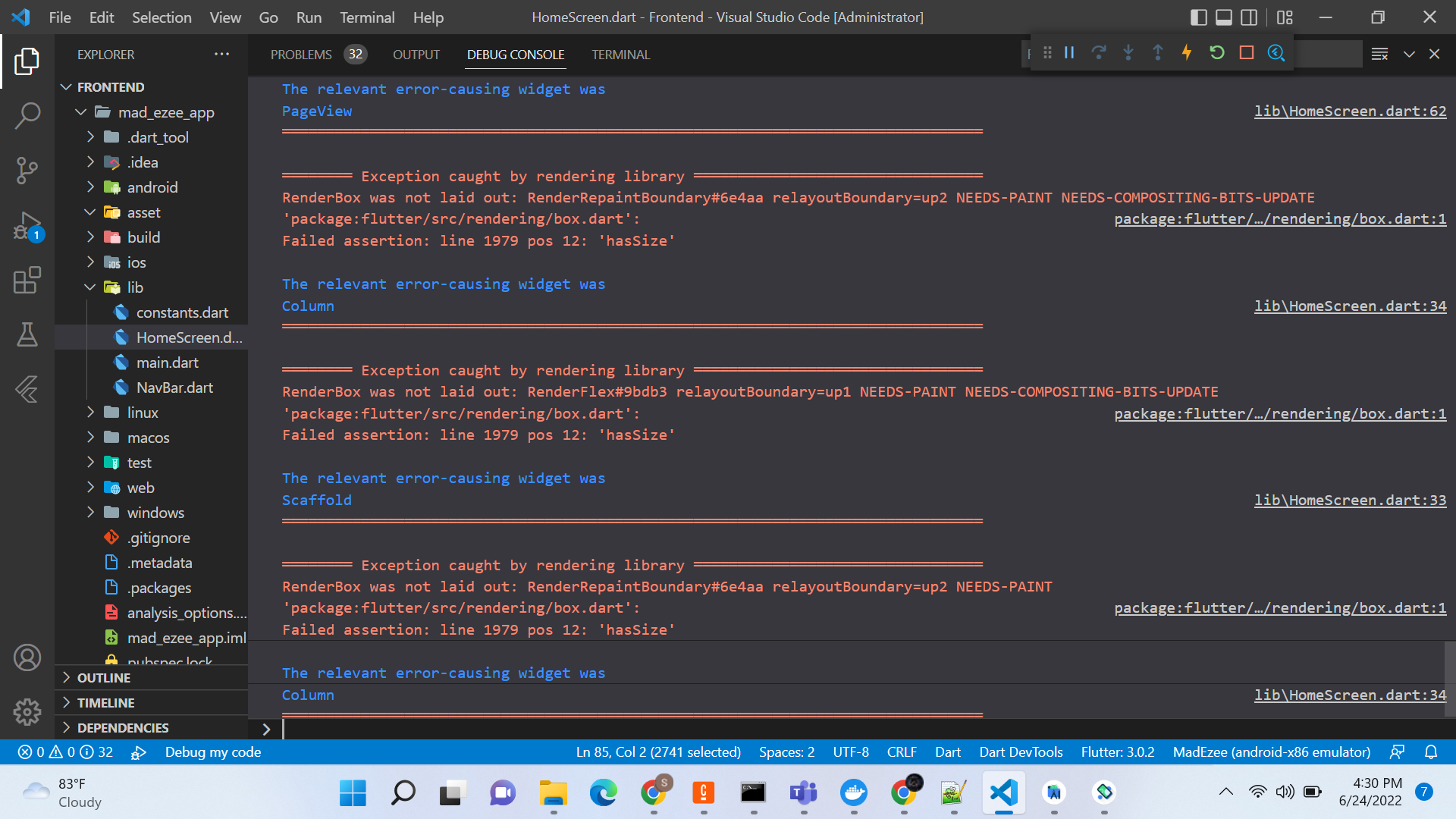Open first package:flutter rendering/box.dart:1 link
The width and height of the screenshot is (1456, 819).
pyautogui.click(x=1280, y=218)
